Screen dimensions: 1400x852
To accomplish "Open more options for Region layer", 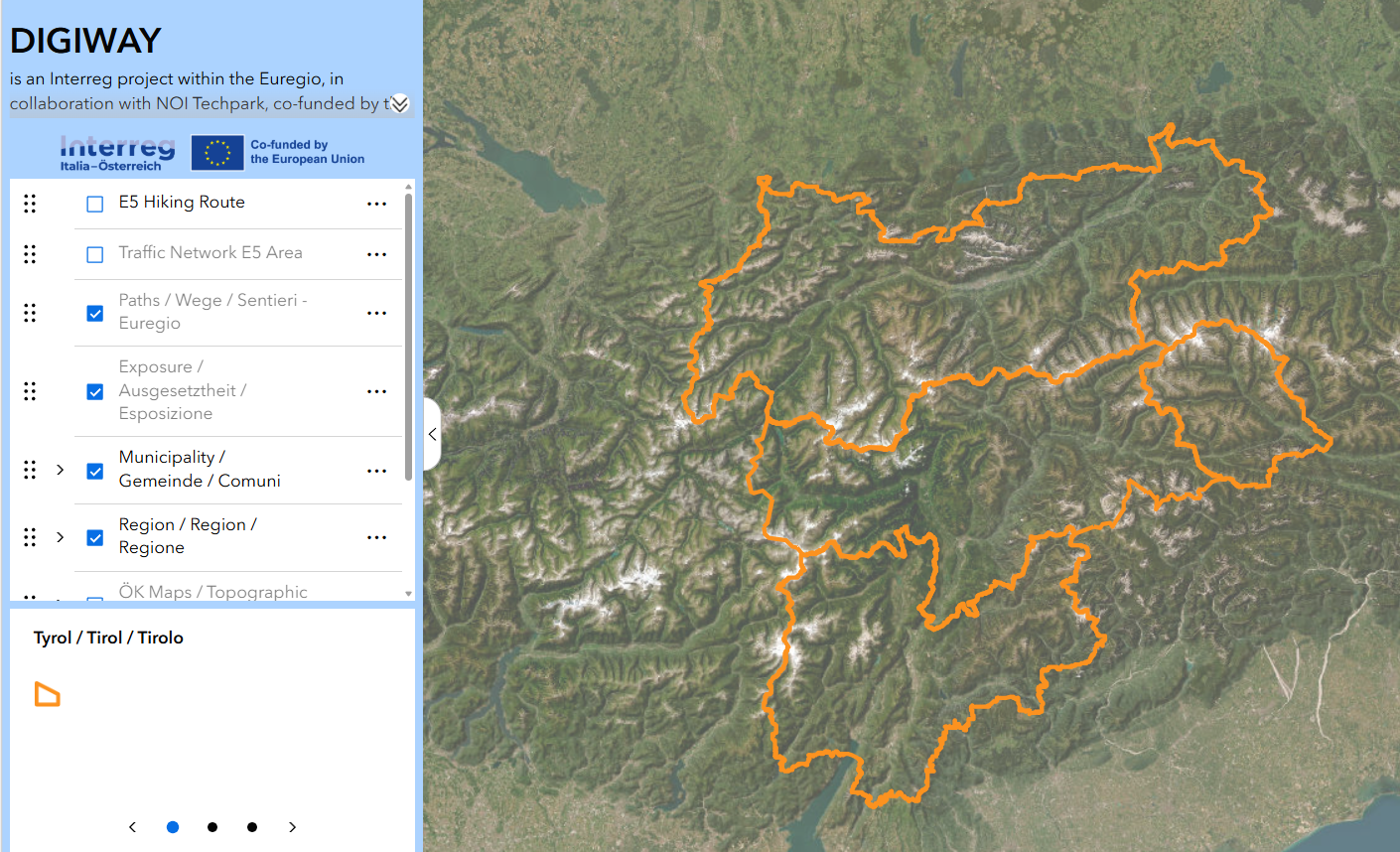I will (x=376, y=537).
